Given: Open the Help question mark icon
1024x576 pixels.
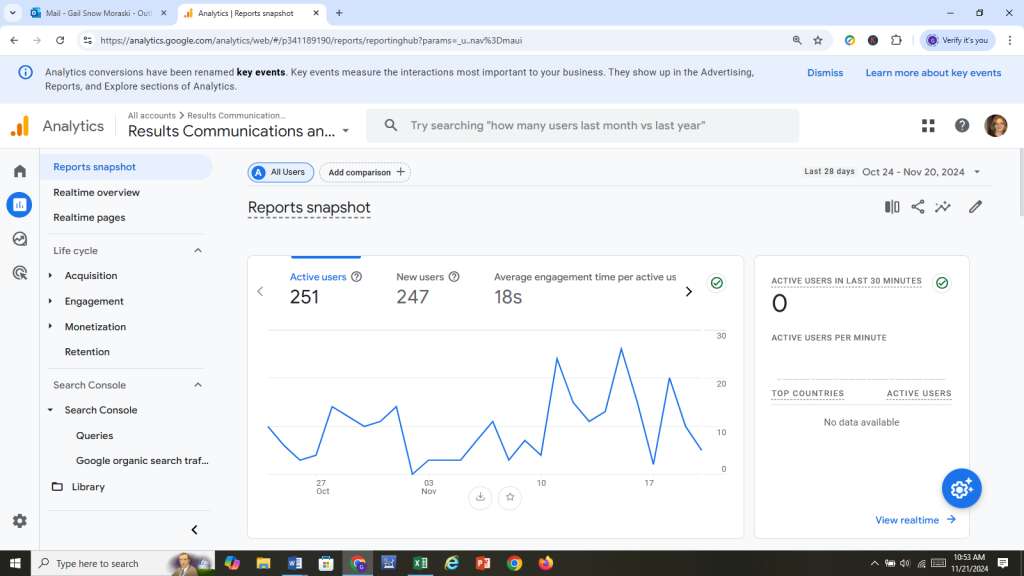Looking at the screenshot, I should click(x=962, y=125).
